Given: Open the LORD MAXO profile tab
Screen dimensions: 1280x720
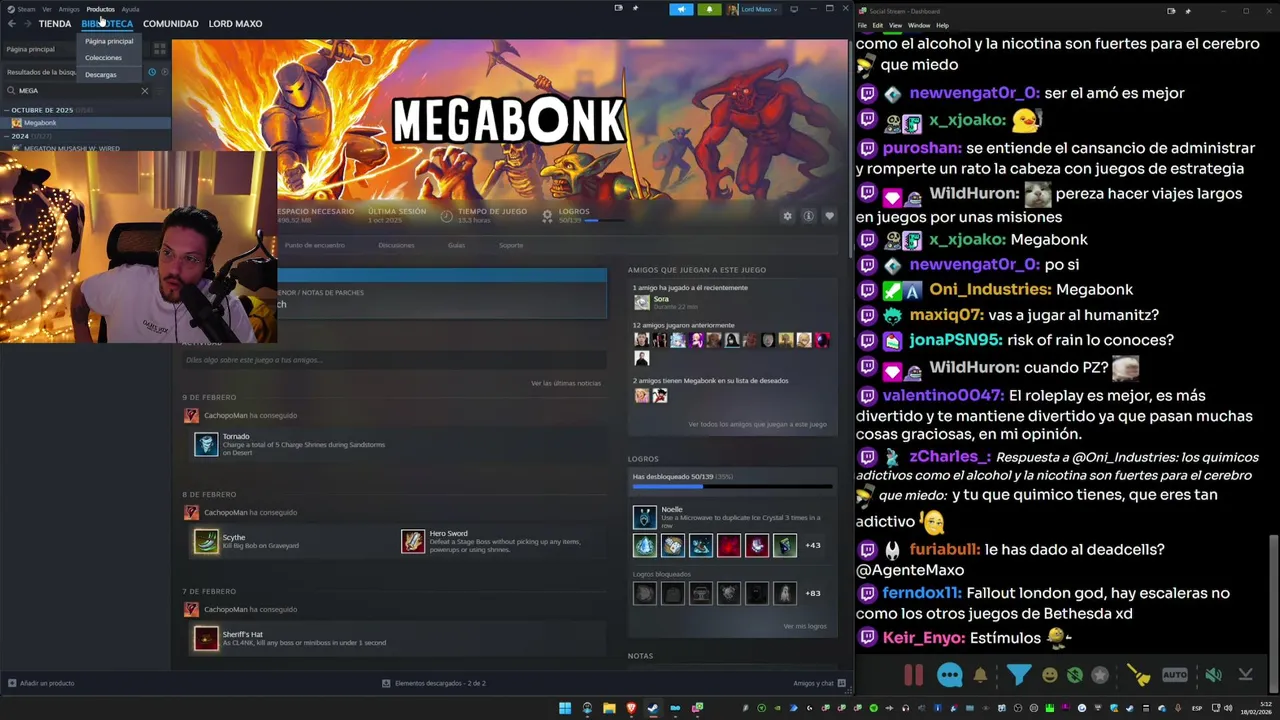Looking at the screenshot, I should click(x=235, y=24).
